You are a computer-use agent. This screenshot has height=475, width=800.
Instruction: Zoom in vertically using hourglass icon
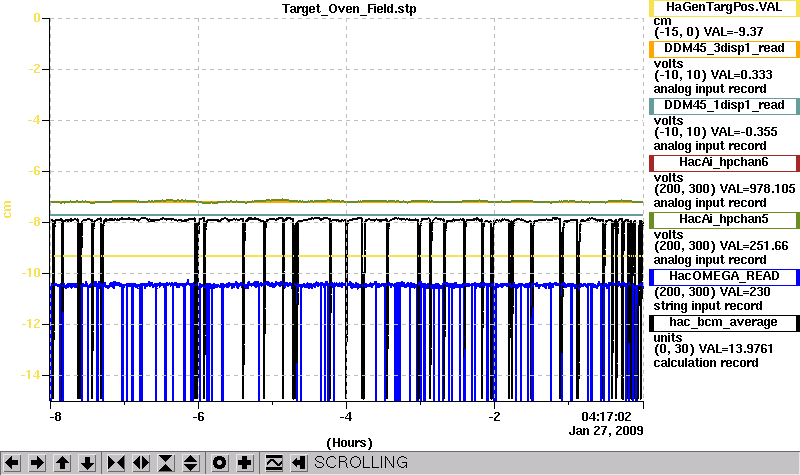(x=166, y=463)
